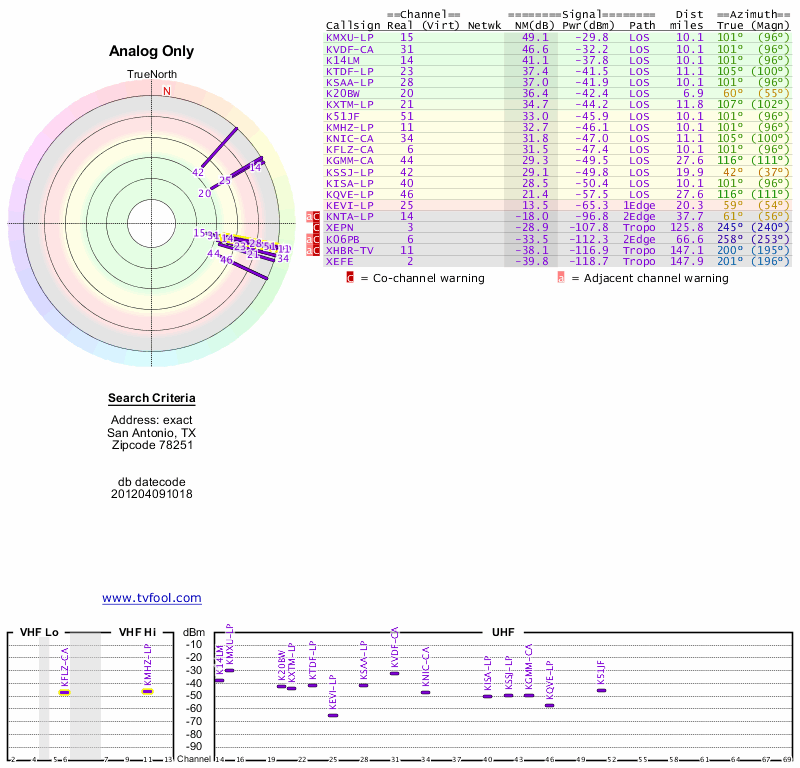The width and height of the screenshot is (800, 768).
Task: Click KMHZ-LP callsign in the table
Action: pos(349,128)
